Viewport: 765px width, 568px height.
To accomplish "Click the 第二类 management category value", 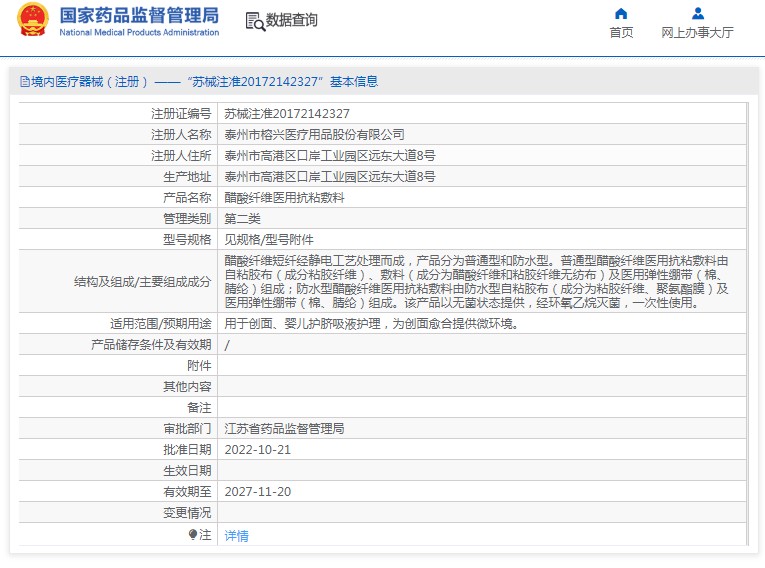I will [242, 219].
